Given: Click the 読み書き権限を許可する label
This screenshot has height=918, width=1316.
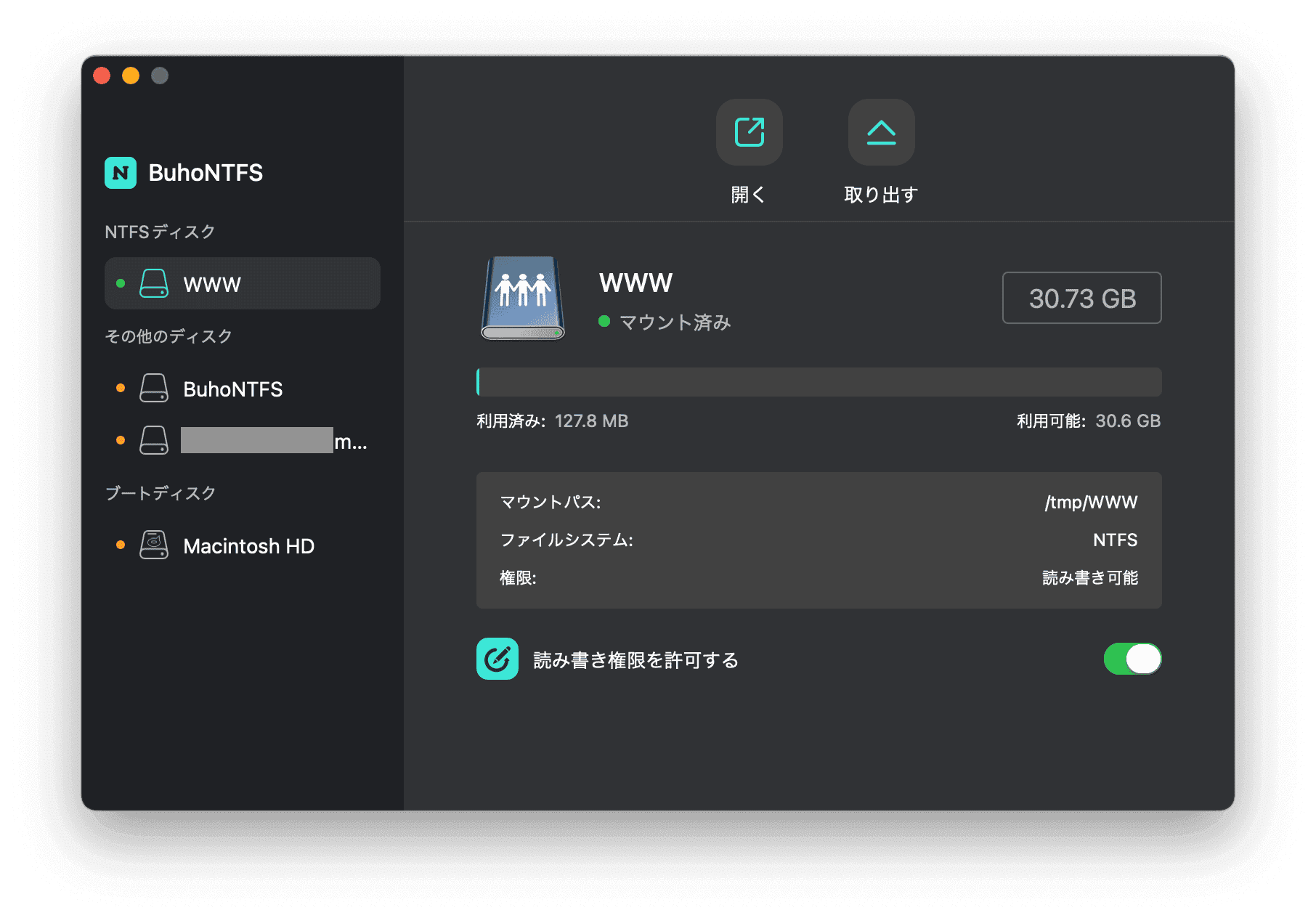Looking at the screenshot, I should [x=635, y=660].
